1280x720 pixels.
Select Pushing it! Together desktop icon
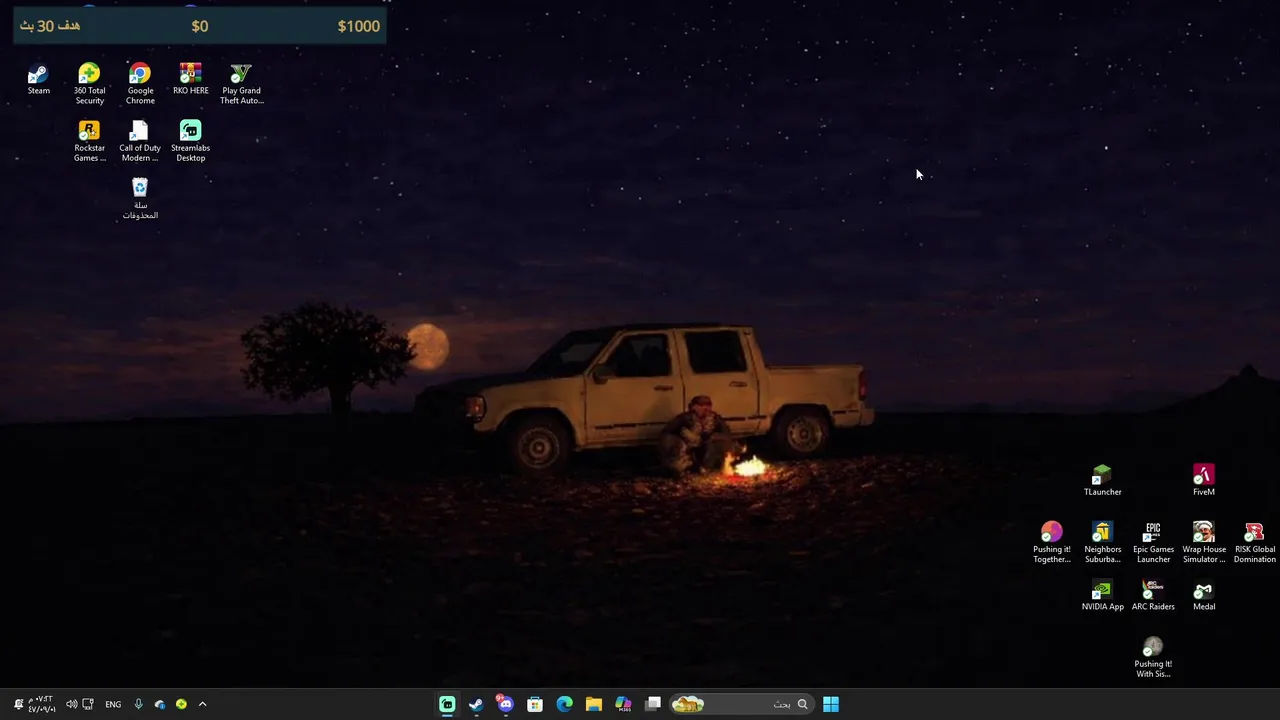point(1051,542)
